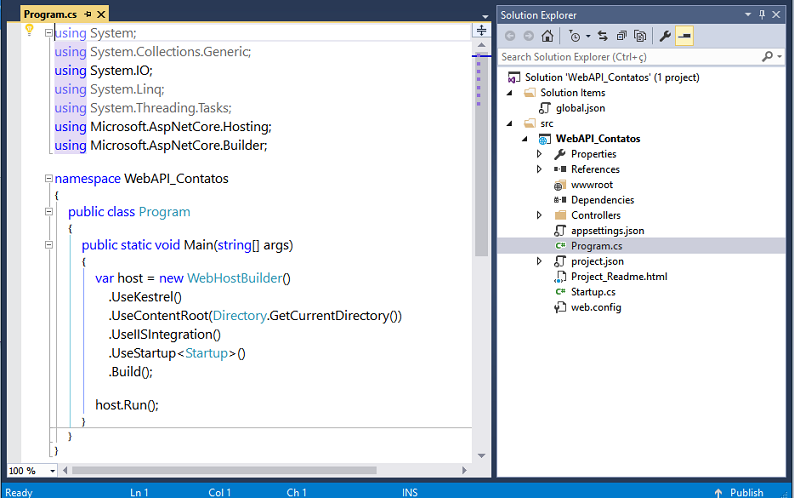
Task: Click Sync with Active Document icon
Action: (603, 36)
